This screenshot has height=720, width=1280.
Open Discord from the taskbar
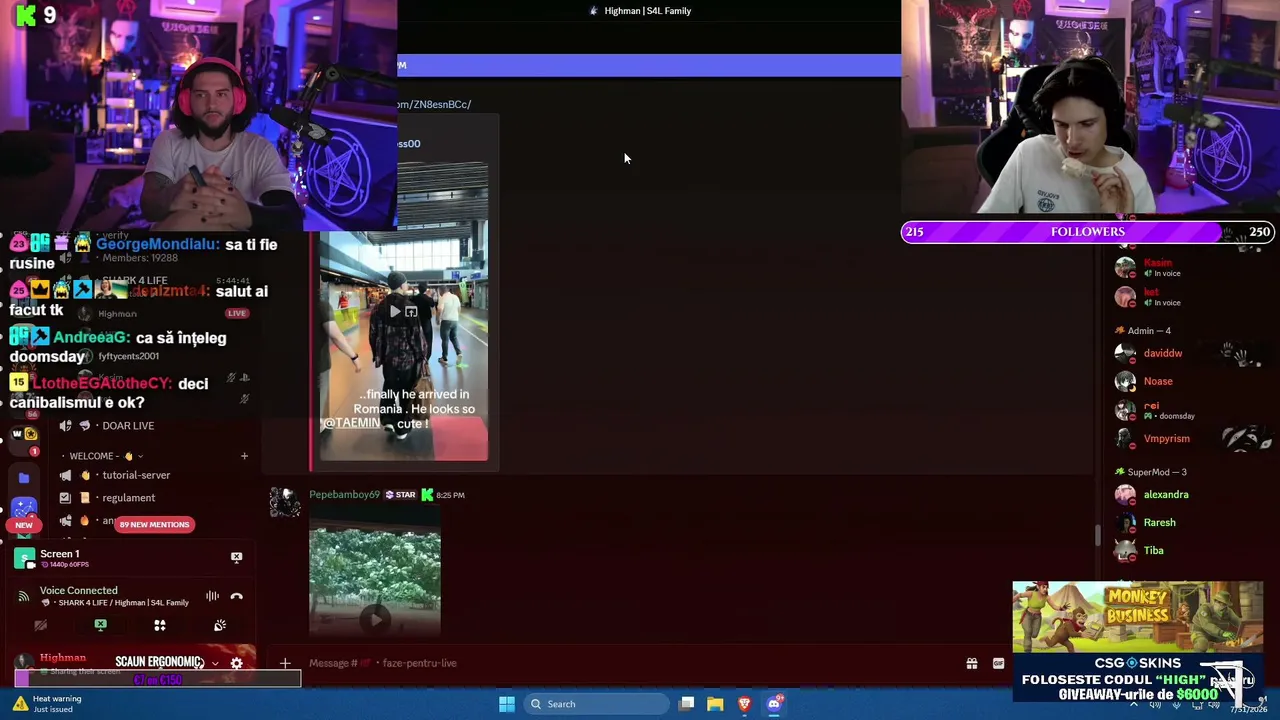click(x=774, y=704)
